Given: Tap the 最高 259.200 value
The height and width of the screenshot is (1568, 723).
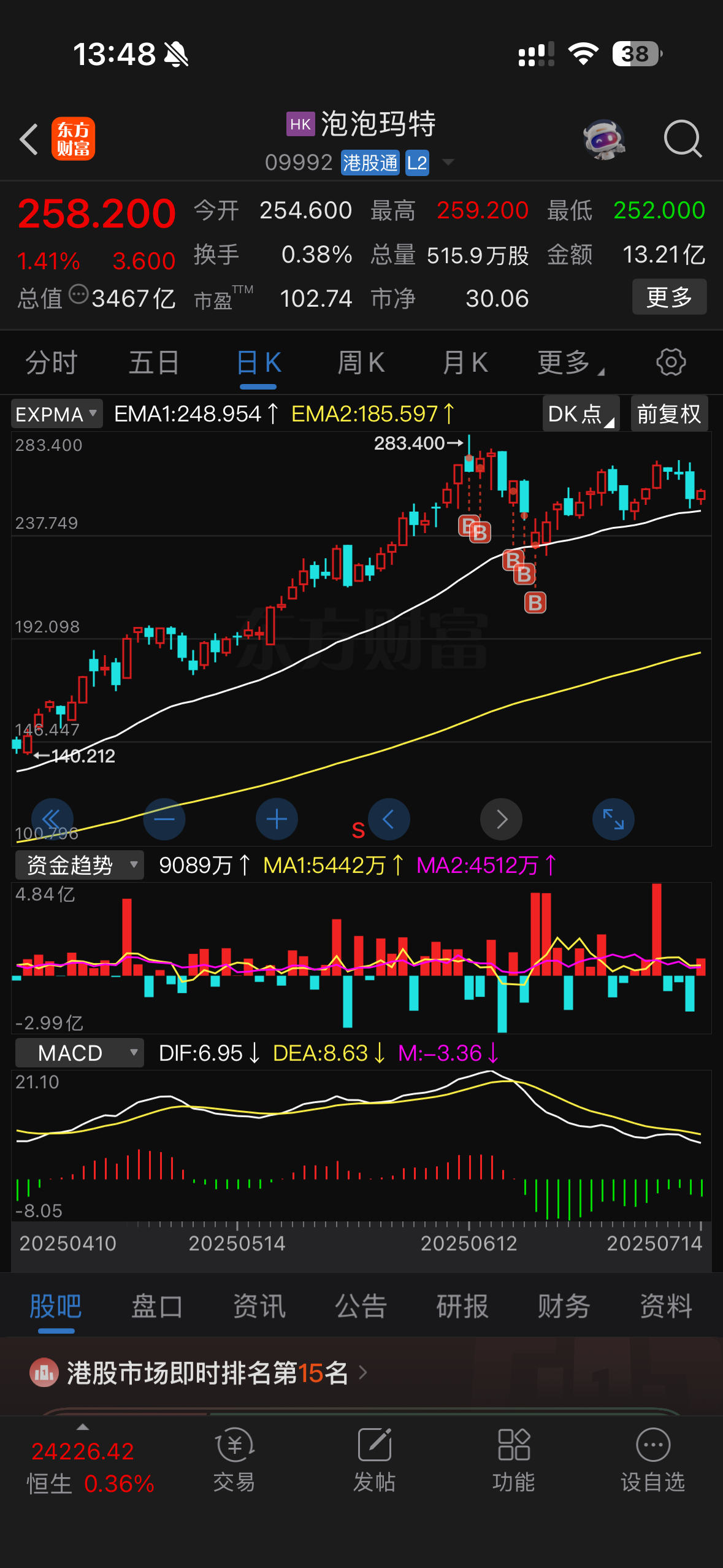Looking at the screenshot, I should click(x=483, y=210).
